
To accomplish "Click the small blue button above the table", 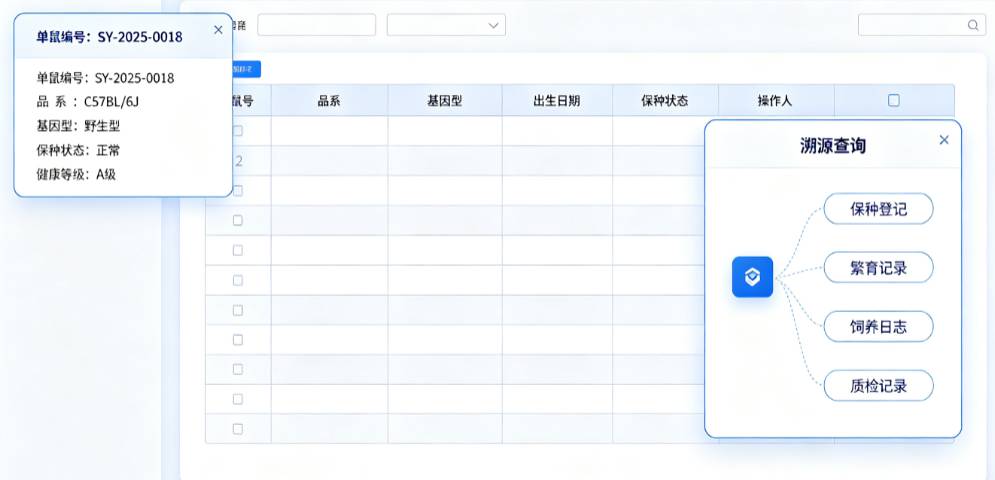I will click(246, 69).
